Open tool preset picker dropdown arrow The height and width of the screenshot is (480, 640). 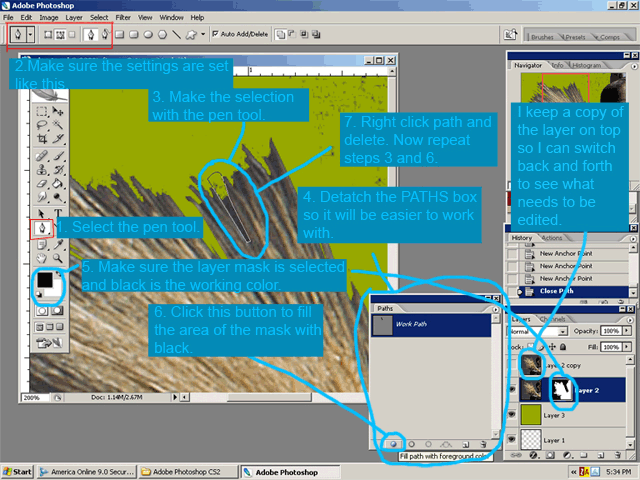click(x=30, y=35)
